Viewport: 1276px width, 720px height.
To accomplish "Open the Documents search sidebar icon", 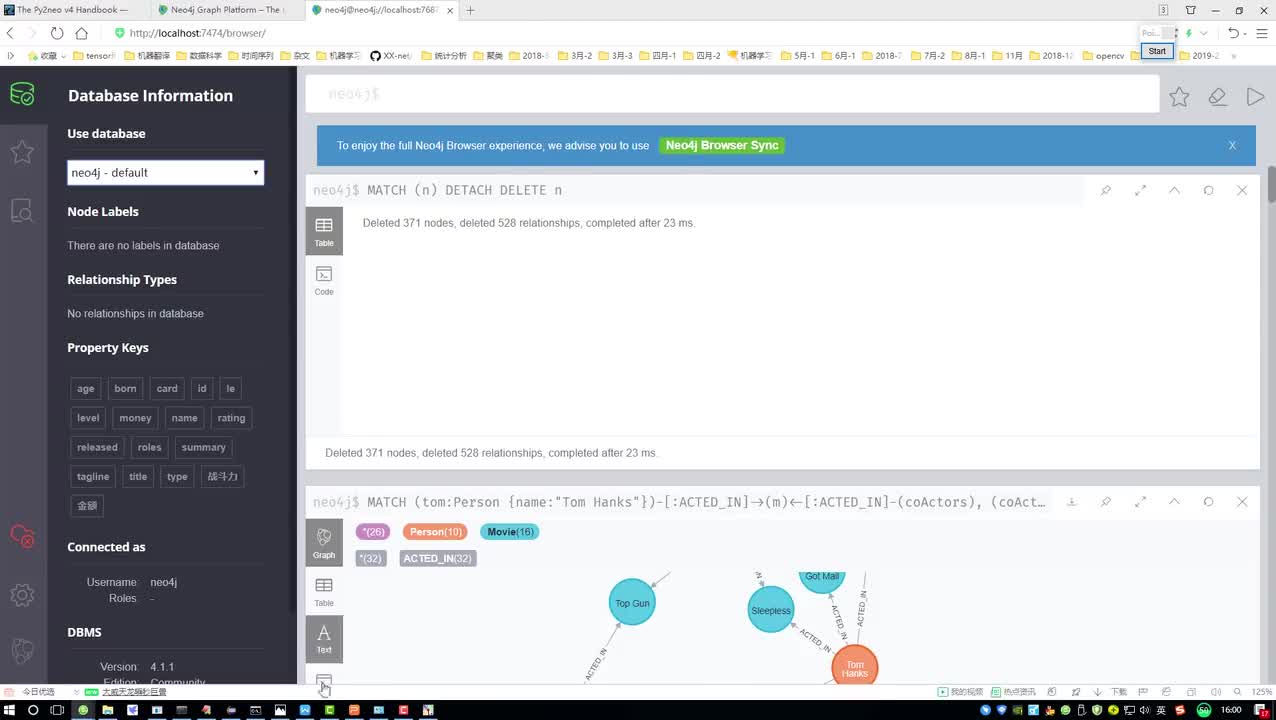I will point(22,210).
